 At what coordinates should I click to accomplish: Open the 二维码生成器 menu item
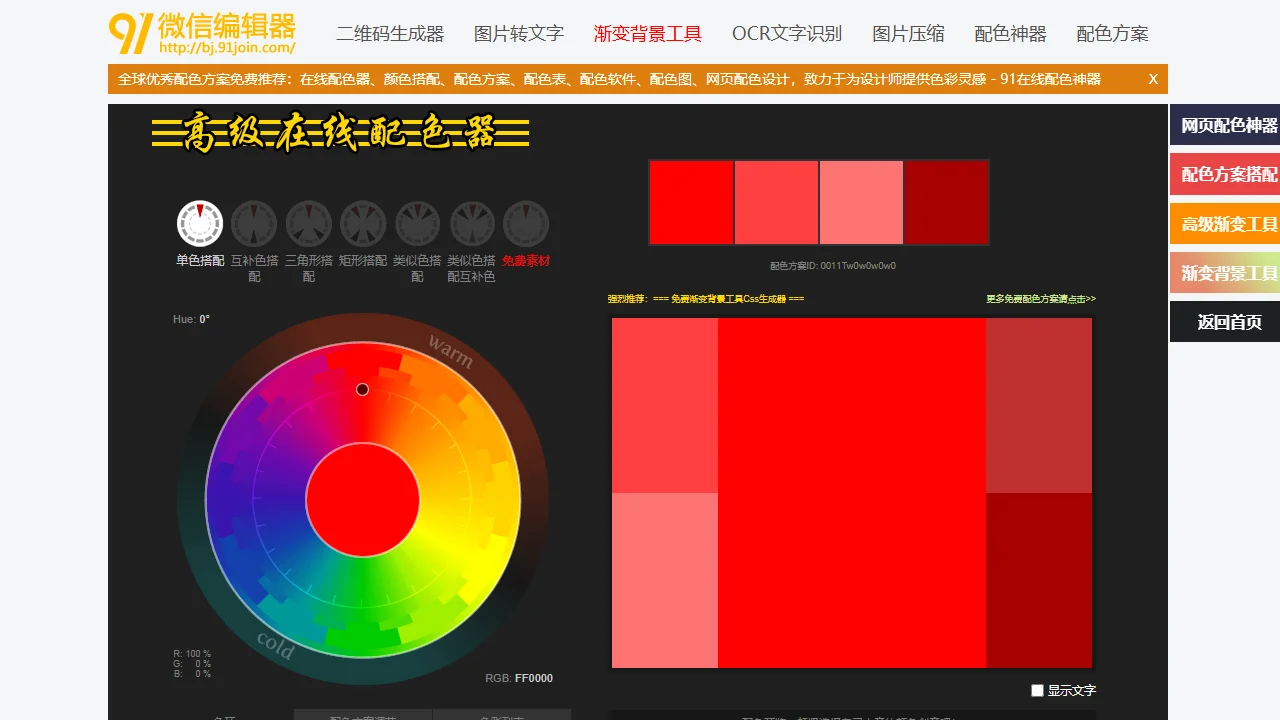[390, 34]
